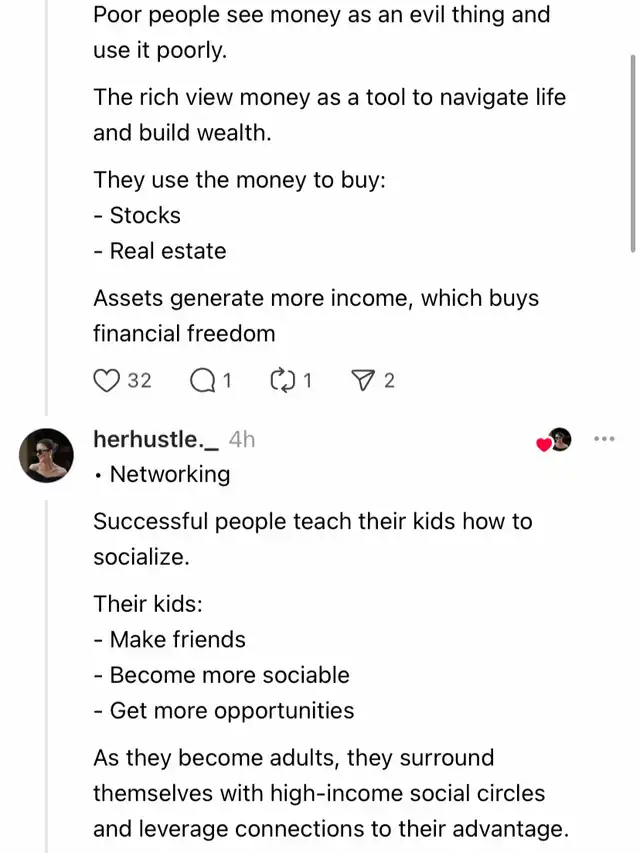This screenshot has height=853, width=640.
Task: Click the "The rich view money" paragraph
Action: [x=329, y=115]
